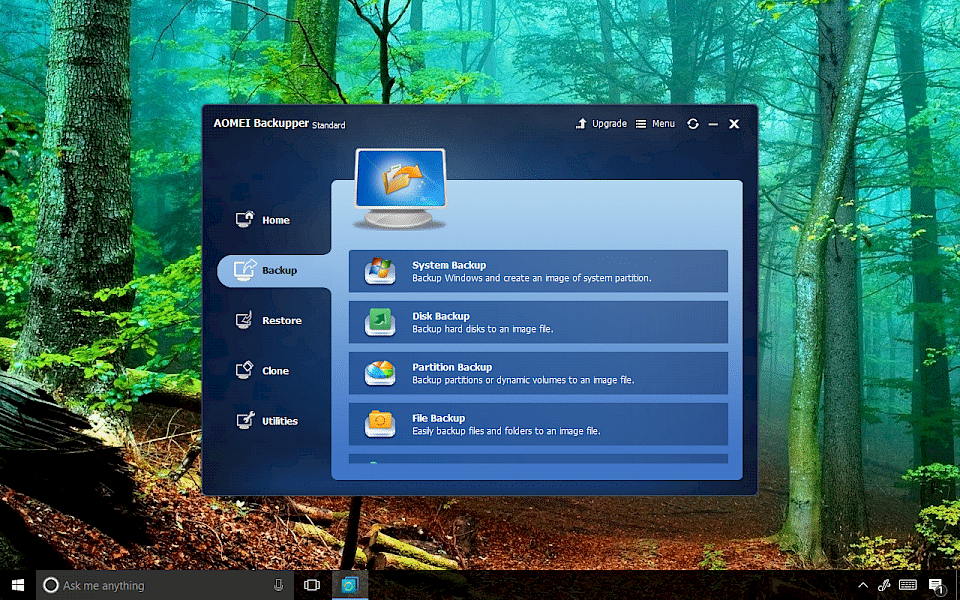Click the File Backup folder icon
Image resolution: width=960 pixels, height=600 pixels.
click(380, 424)
